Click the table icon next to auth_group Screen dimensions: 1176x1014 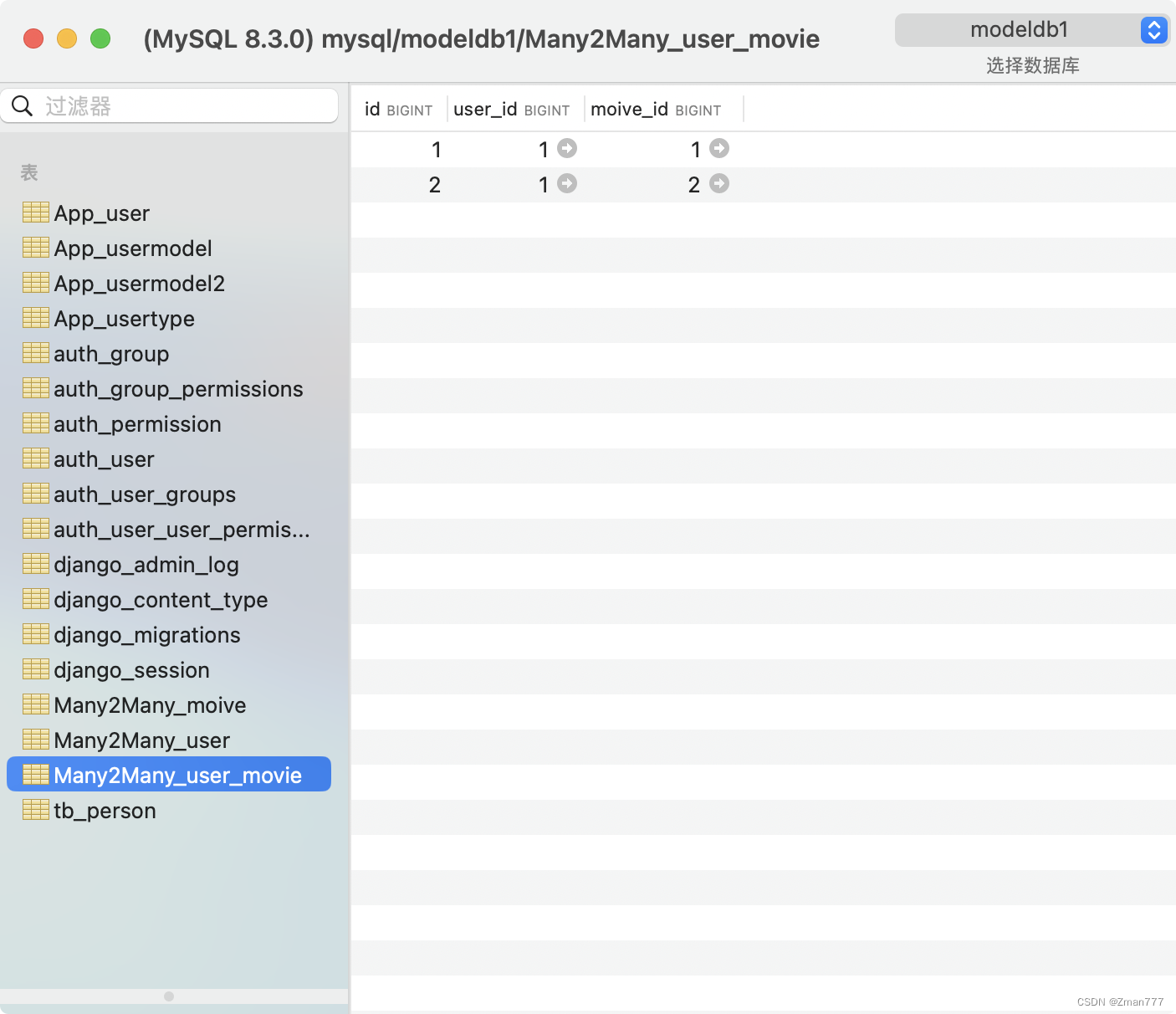(x=35, y=352)
